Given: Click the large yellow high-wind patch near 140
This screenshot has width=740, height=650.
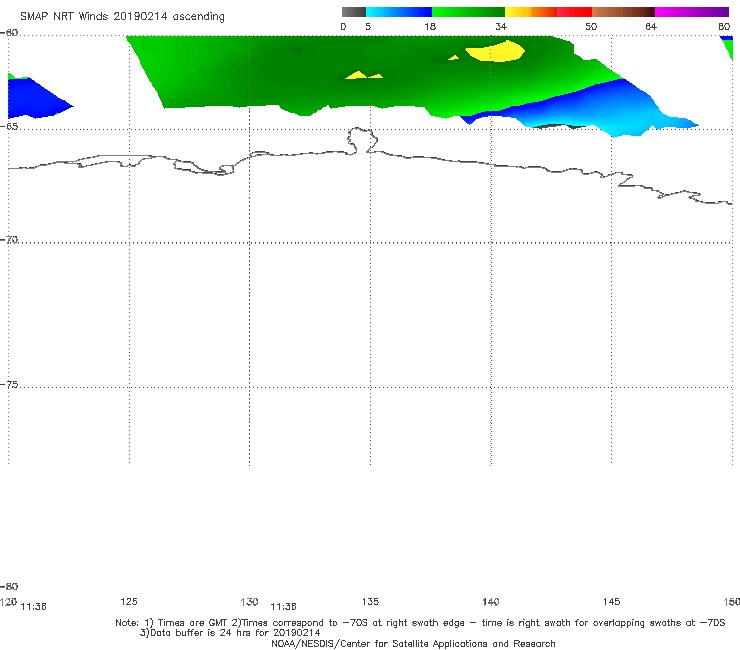Looking at the screenshot, I should point(496,51).
